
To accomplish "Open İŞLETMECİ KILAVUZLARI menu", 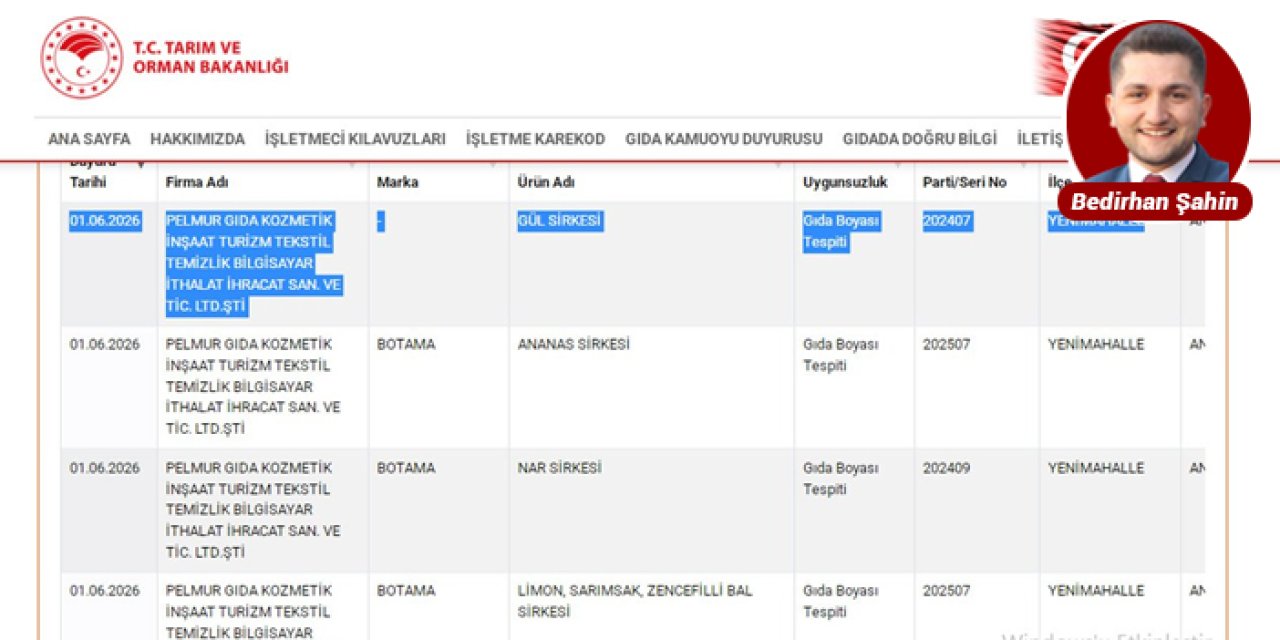I will [x=355, y=139].
